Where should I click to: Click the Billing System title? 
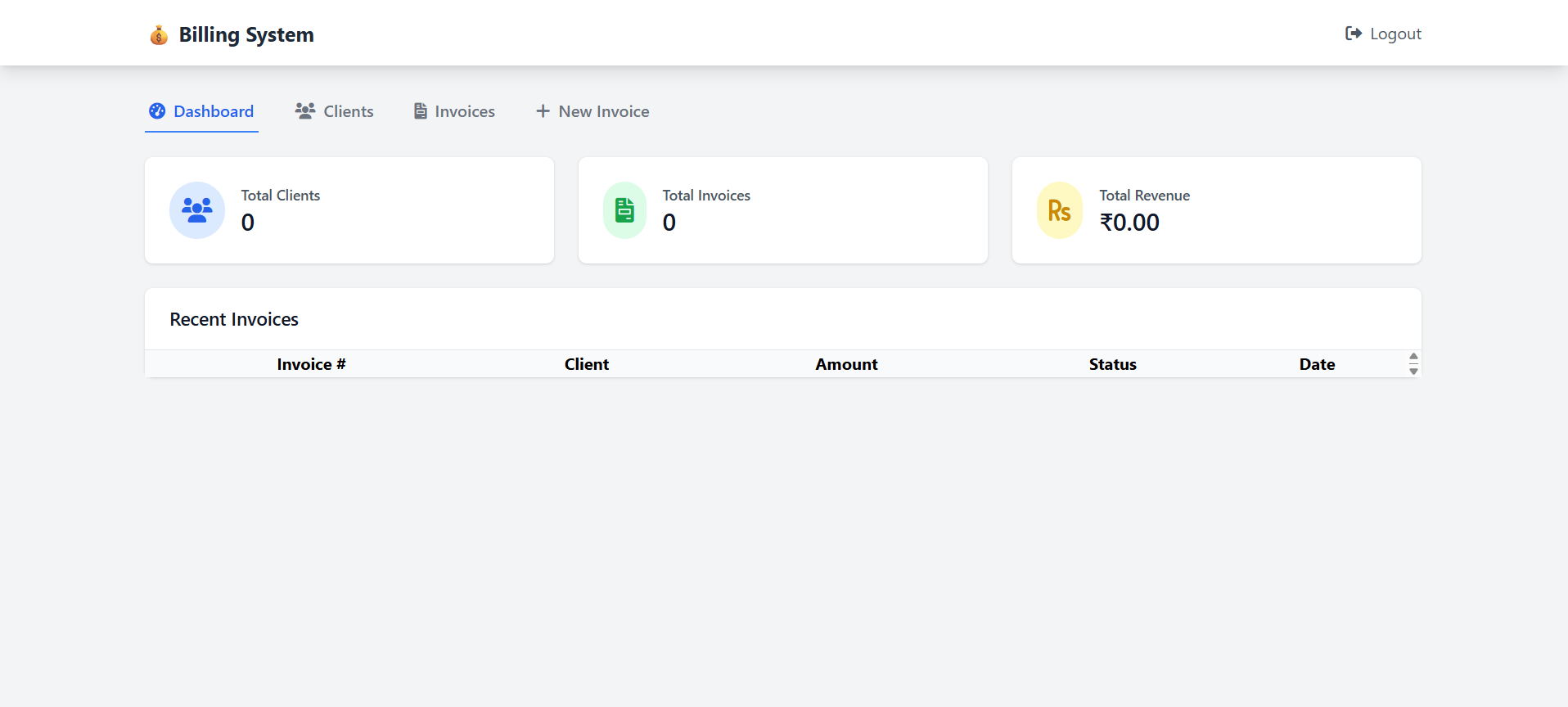click(246, 35)
